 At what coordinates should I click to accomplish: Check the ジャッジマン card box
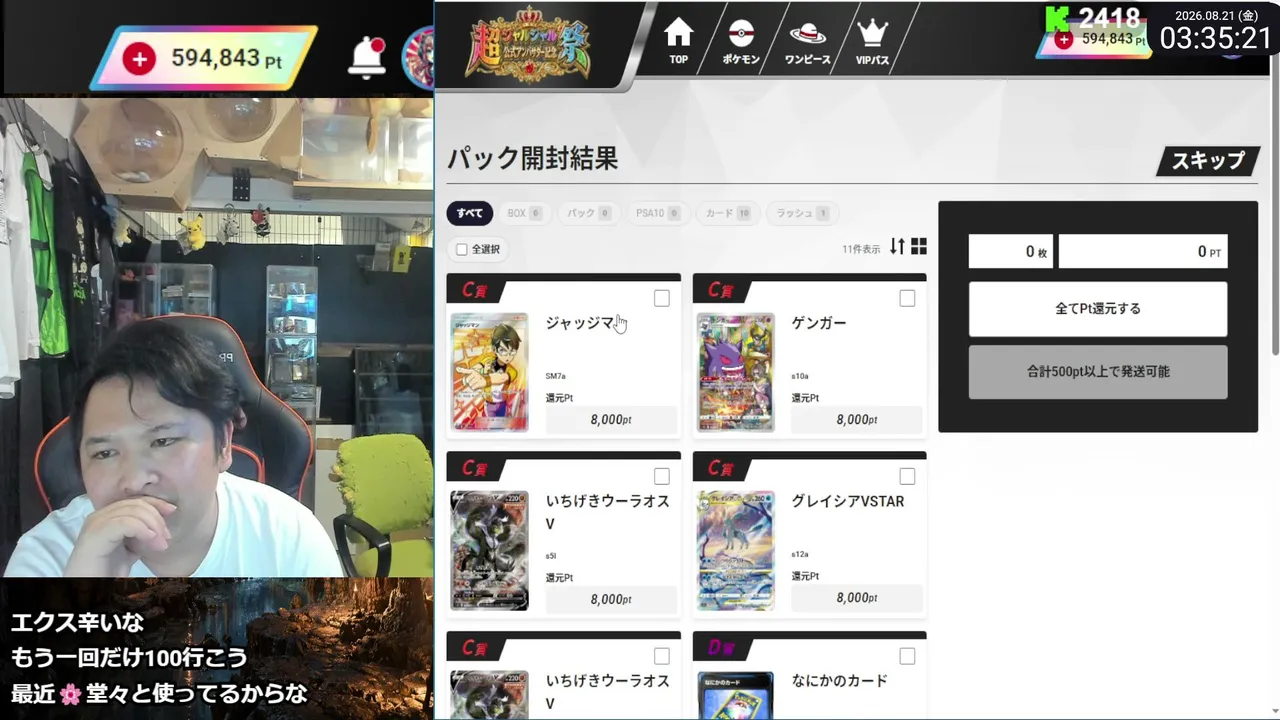(x=661, y=298)
